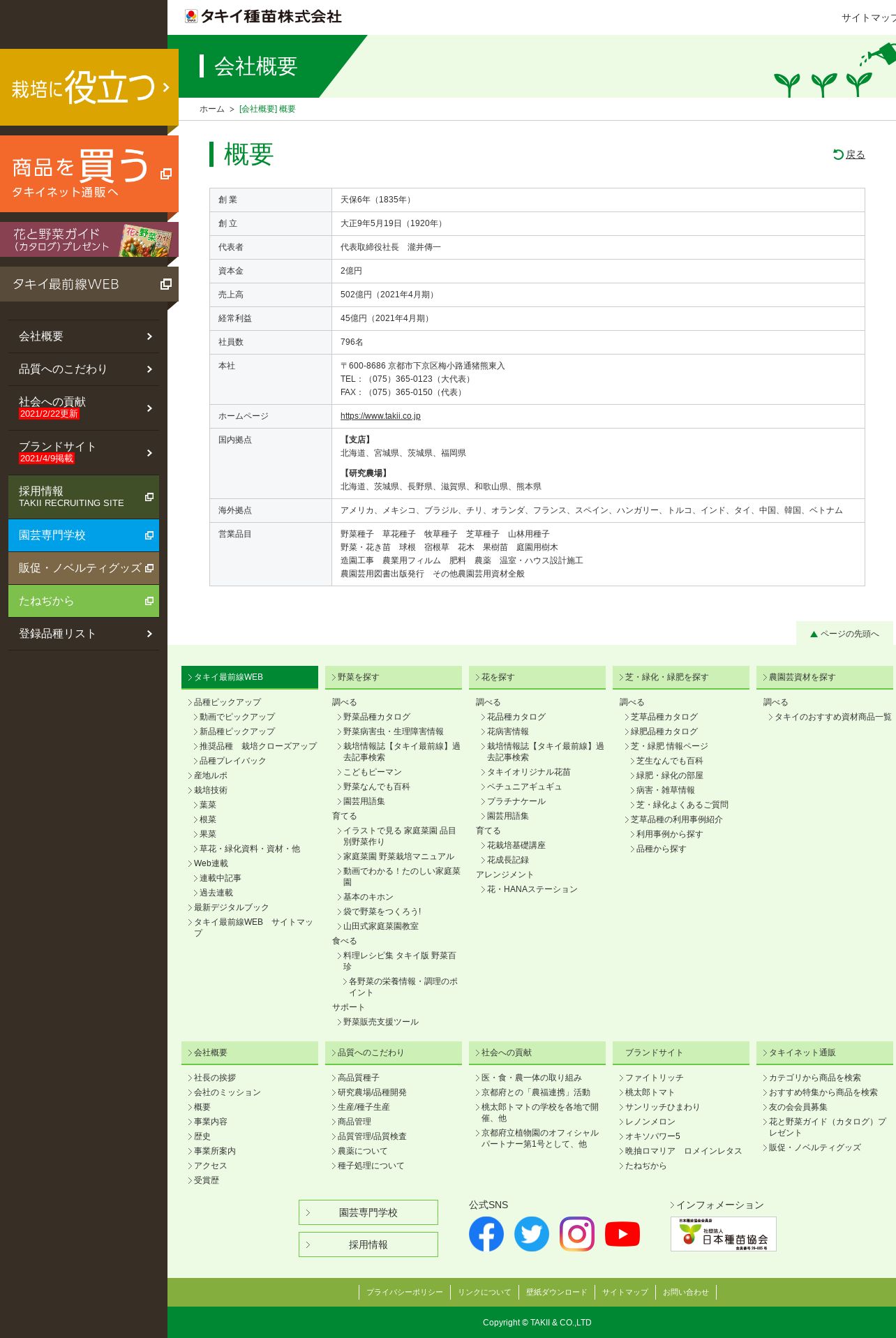Open 野菜品種カタログ link

pyautogui.click(x=377, y=717)
